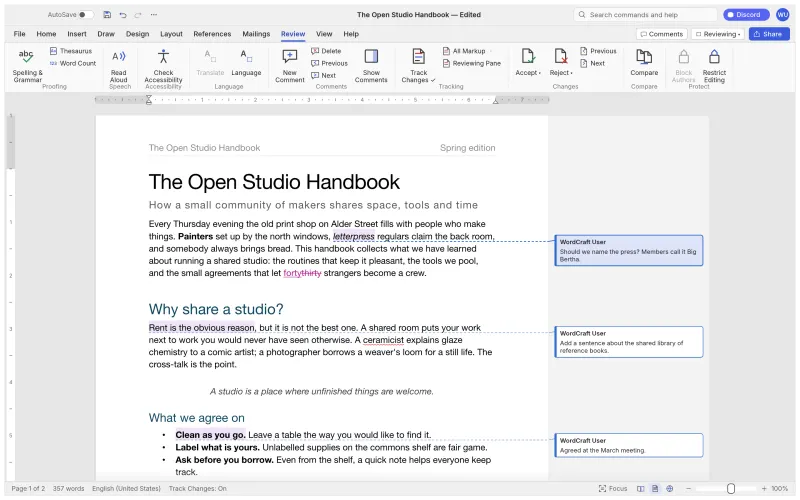Open the Thesaurus
The width and height of the screenshot is (800, 500).
70,51
